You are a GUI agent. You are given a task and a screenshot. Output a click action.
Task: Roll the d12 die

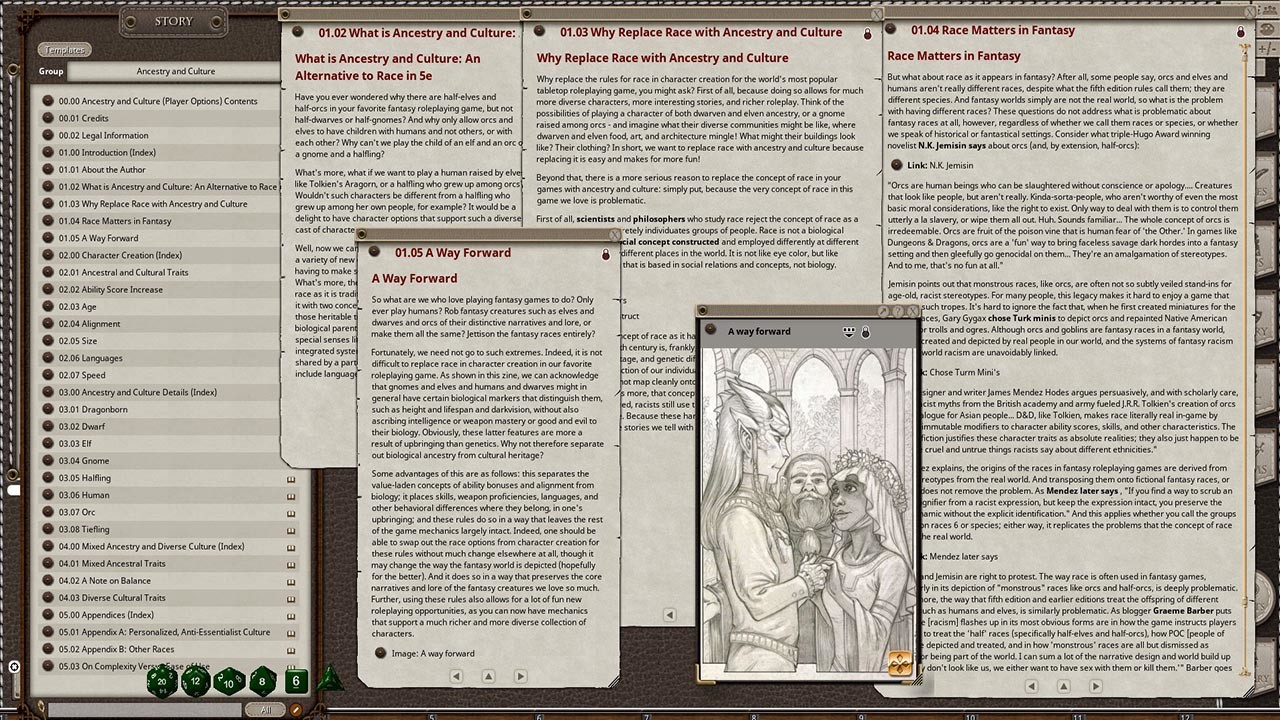tap(195, 682)
